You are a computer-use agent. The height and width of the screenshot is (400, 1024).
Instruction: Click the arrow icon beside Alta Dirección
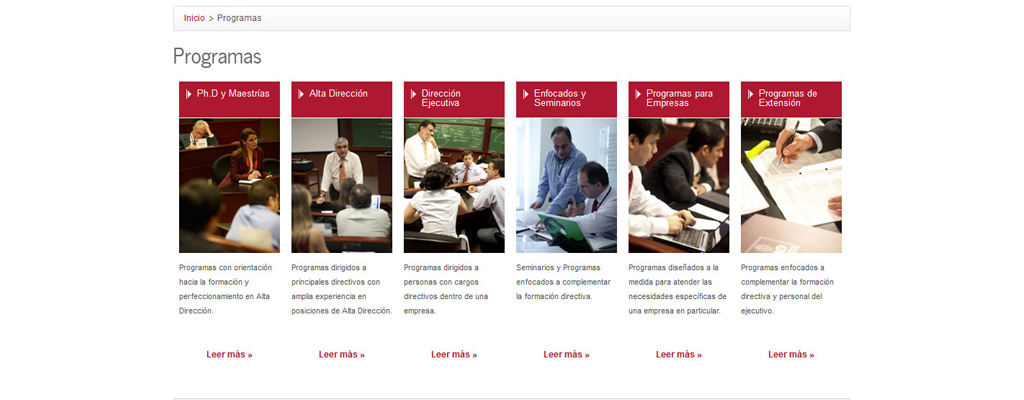tap(301, 94)
